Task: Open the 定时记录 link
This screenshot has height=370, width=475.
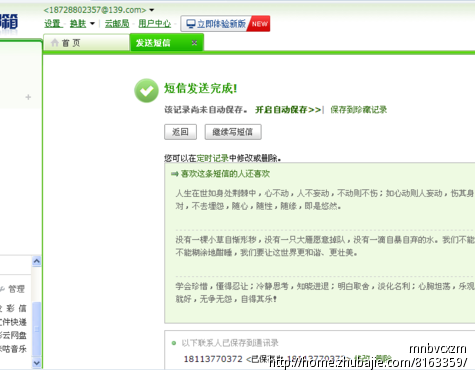Action: point(213,158)
